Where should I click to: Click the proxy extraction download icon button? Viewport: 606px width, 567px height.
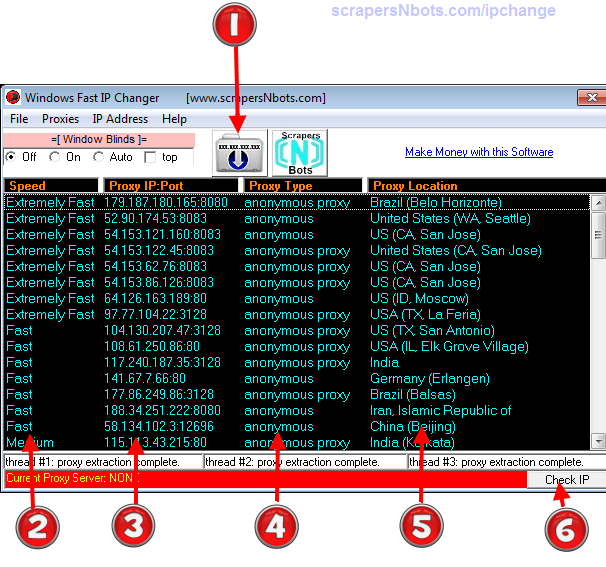pos(237,153)
